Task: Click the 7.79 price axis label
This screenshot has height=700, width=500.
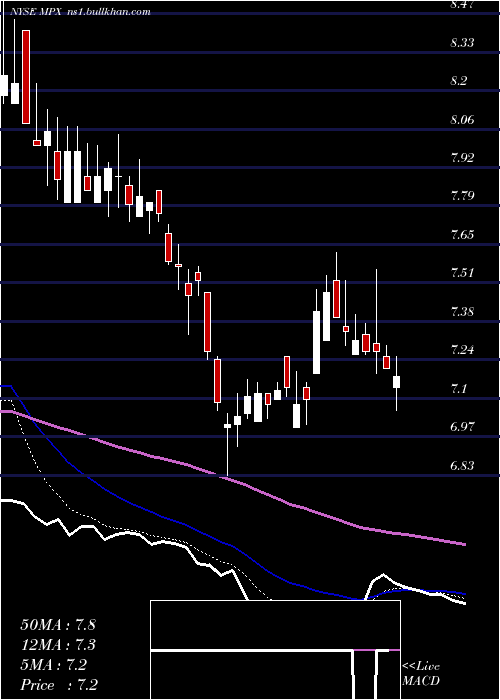Action: click(x=462, y=196)
